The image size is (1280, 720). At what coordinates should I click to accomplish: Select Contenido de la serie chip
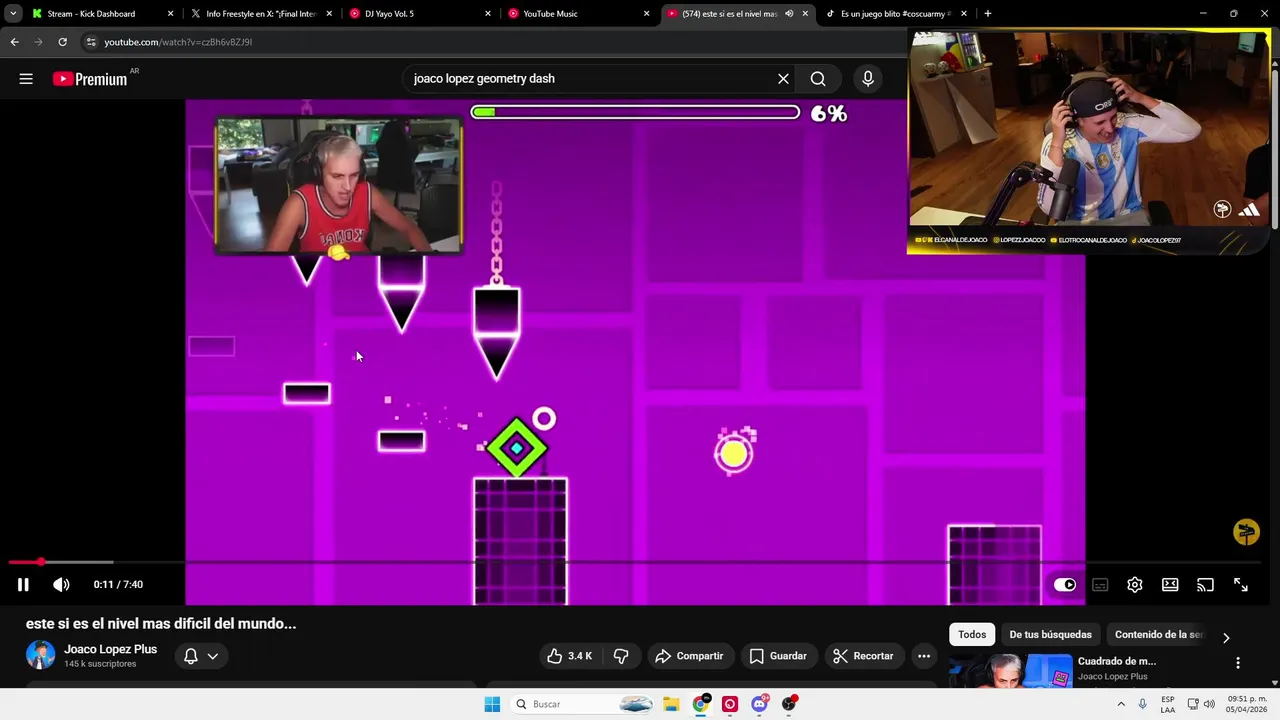[1159, 635]
